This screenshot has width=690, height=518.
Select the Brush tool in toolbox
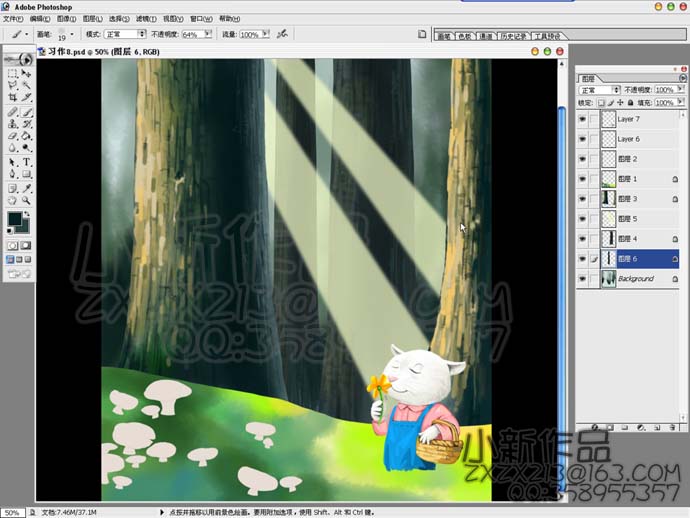[26, 112]
